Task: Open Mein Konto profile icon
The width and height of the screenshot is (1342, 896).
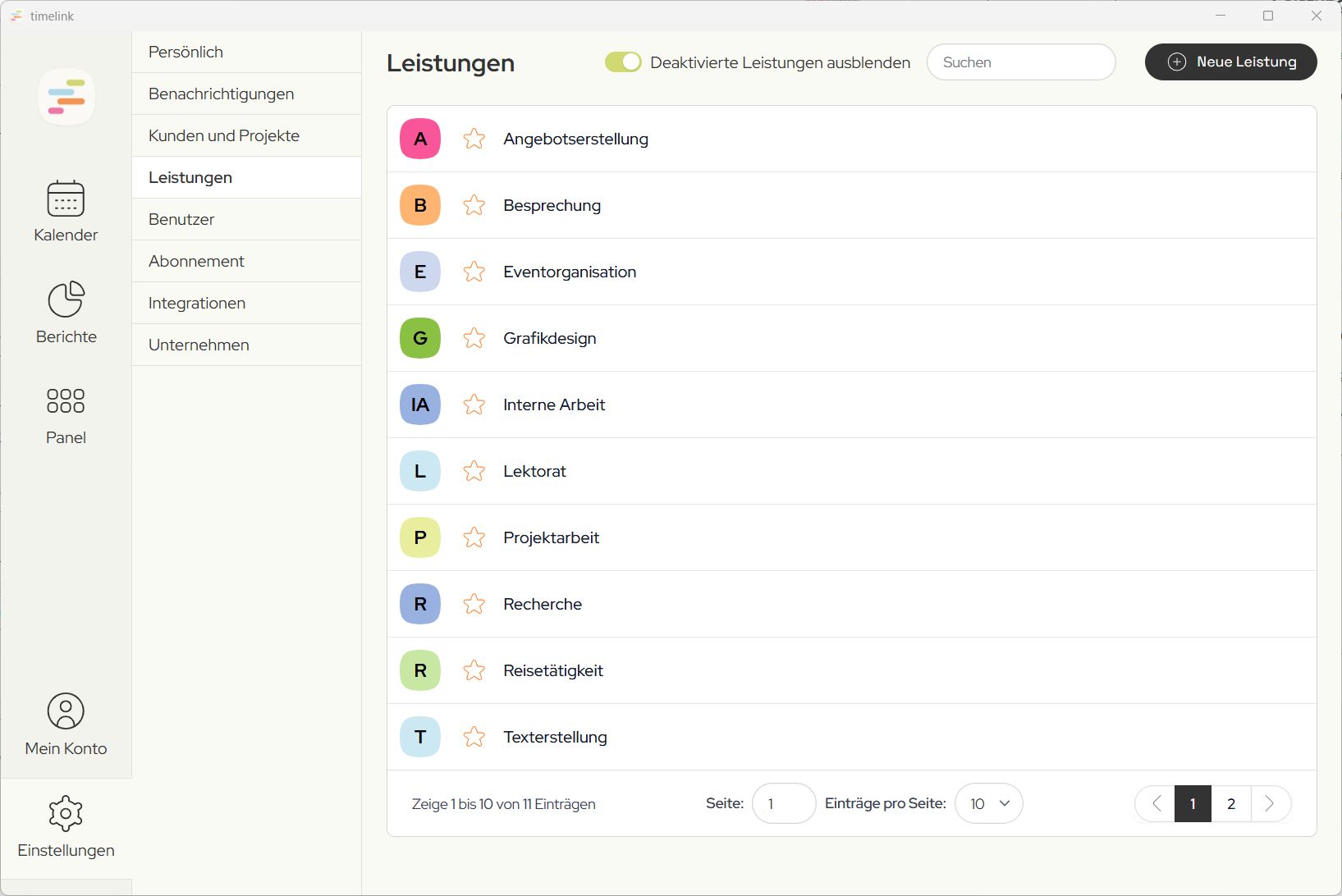Action: click(66, 711)
